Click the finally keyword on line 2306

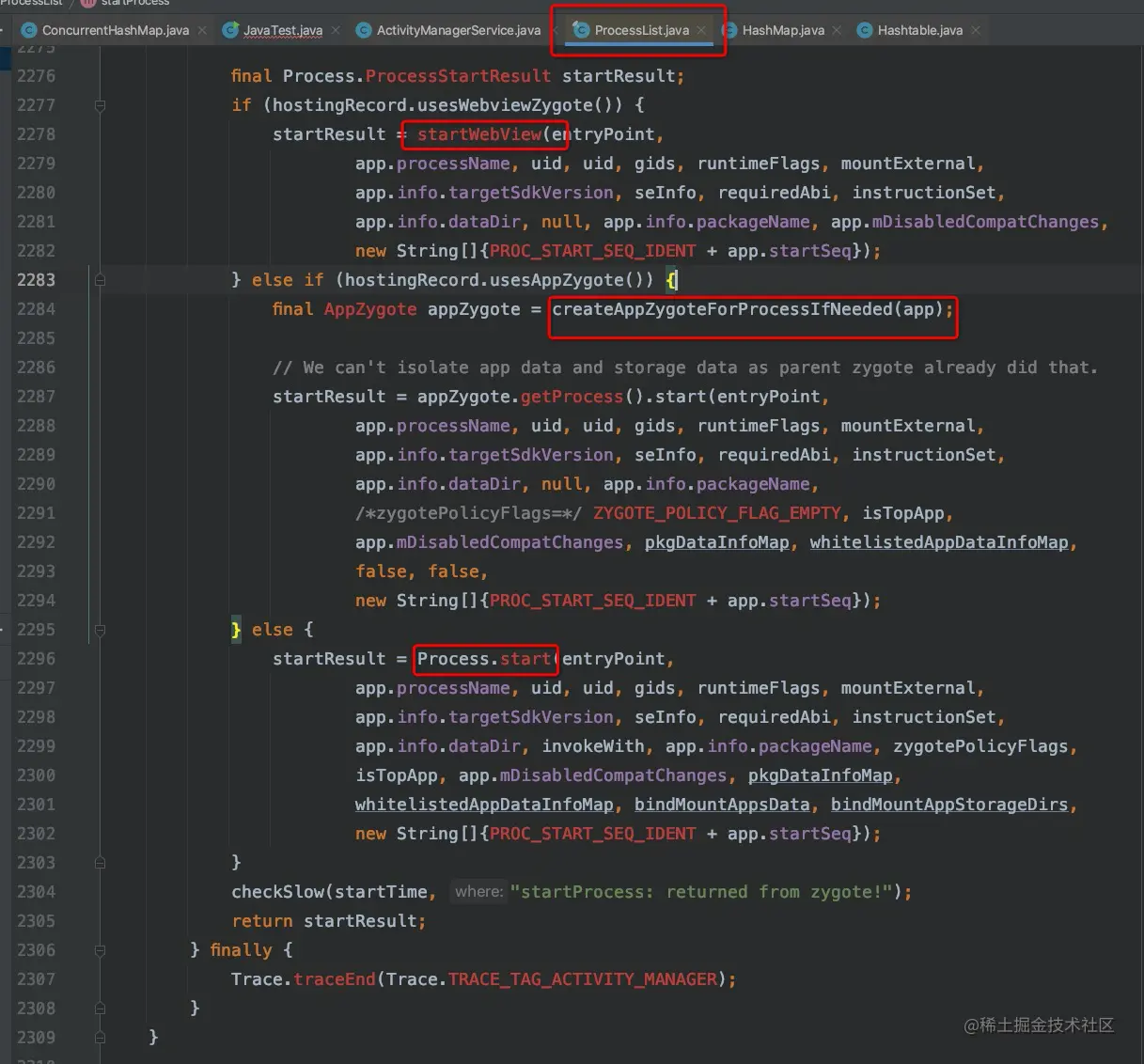point(241,950)
